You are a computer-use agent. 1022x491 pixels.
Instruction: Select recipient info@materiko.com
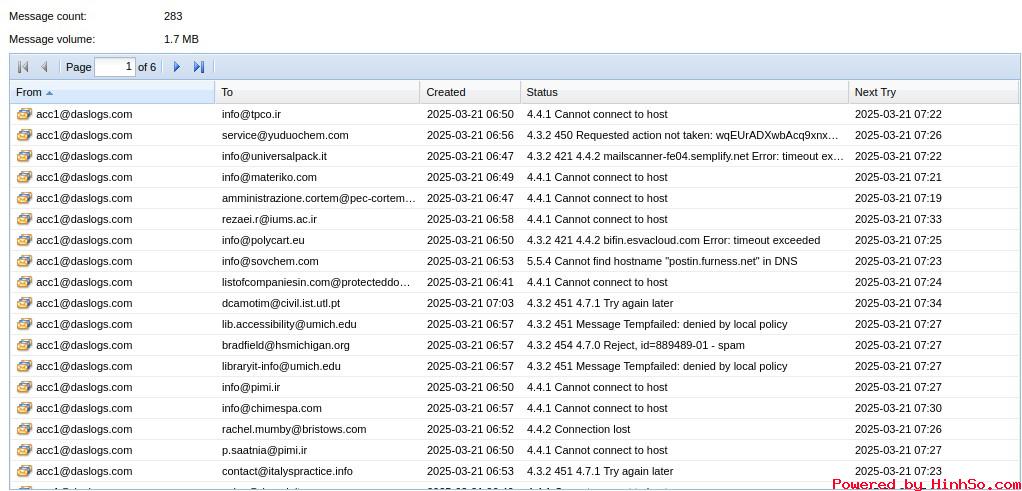[269, 177]
